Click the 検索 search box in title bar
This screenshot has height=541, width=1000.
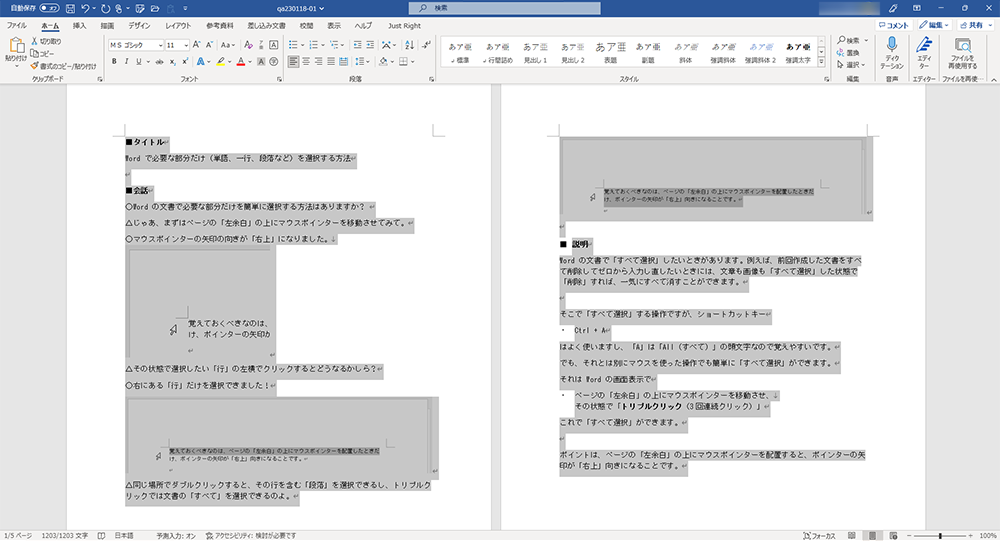[x=504, y=8]
